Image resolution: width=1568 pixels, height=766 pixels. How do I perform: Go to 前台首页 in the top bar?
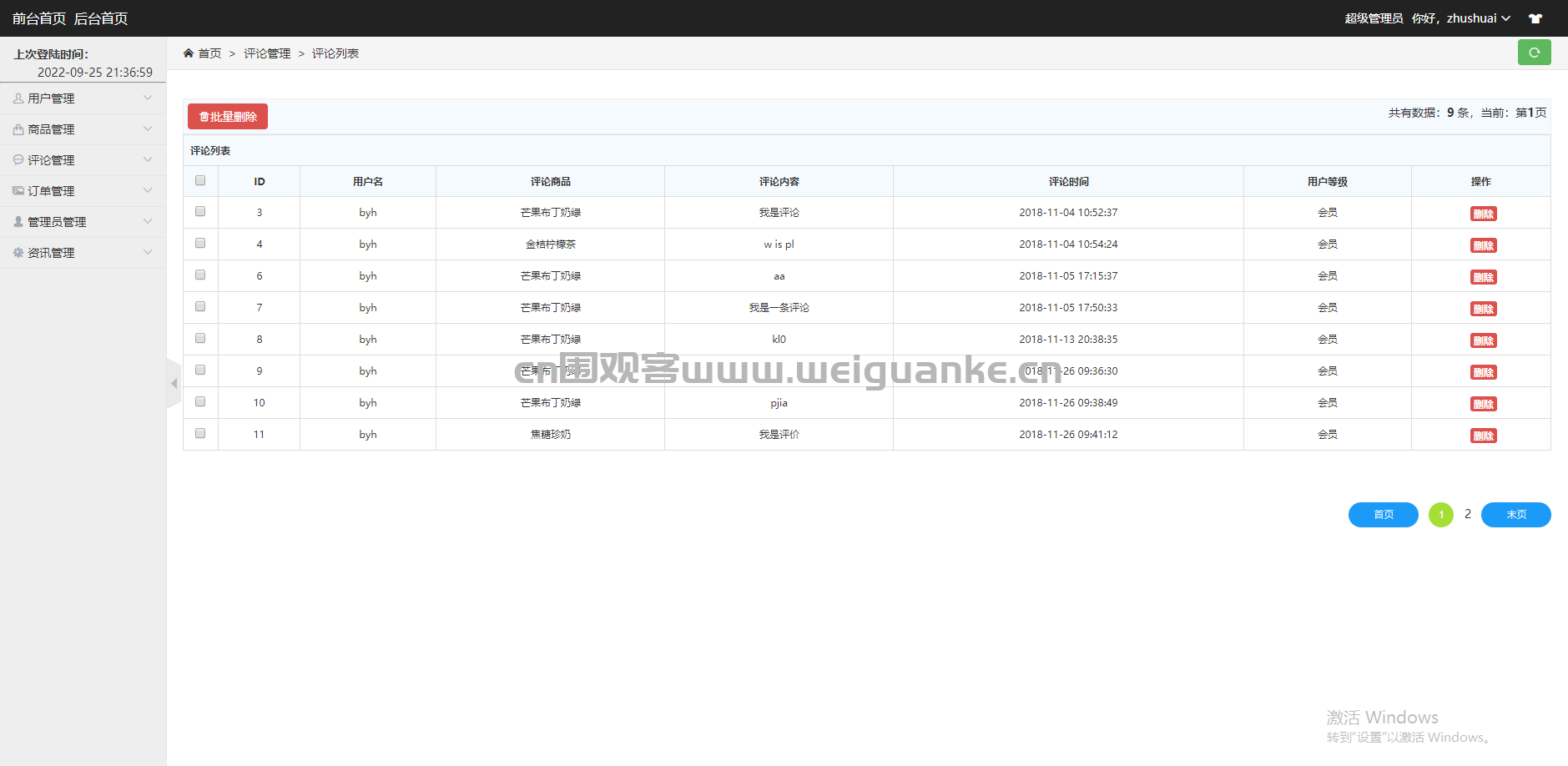[39, 18]
